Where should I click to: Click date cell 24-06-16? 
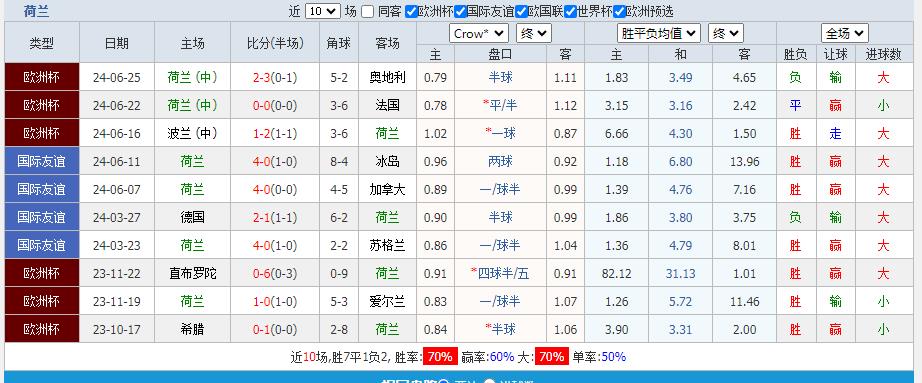click(116, 134)
